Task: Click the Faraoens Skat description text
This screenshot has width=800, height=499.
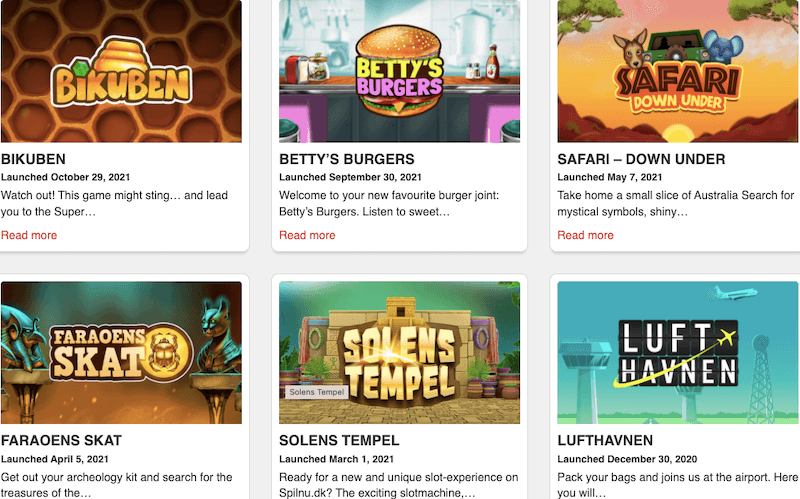Action: point(116,485)
